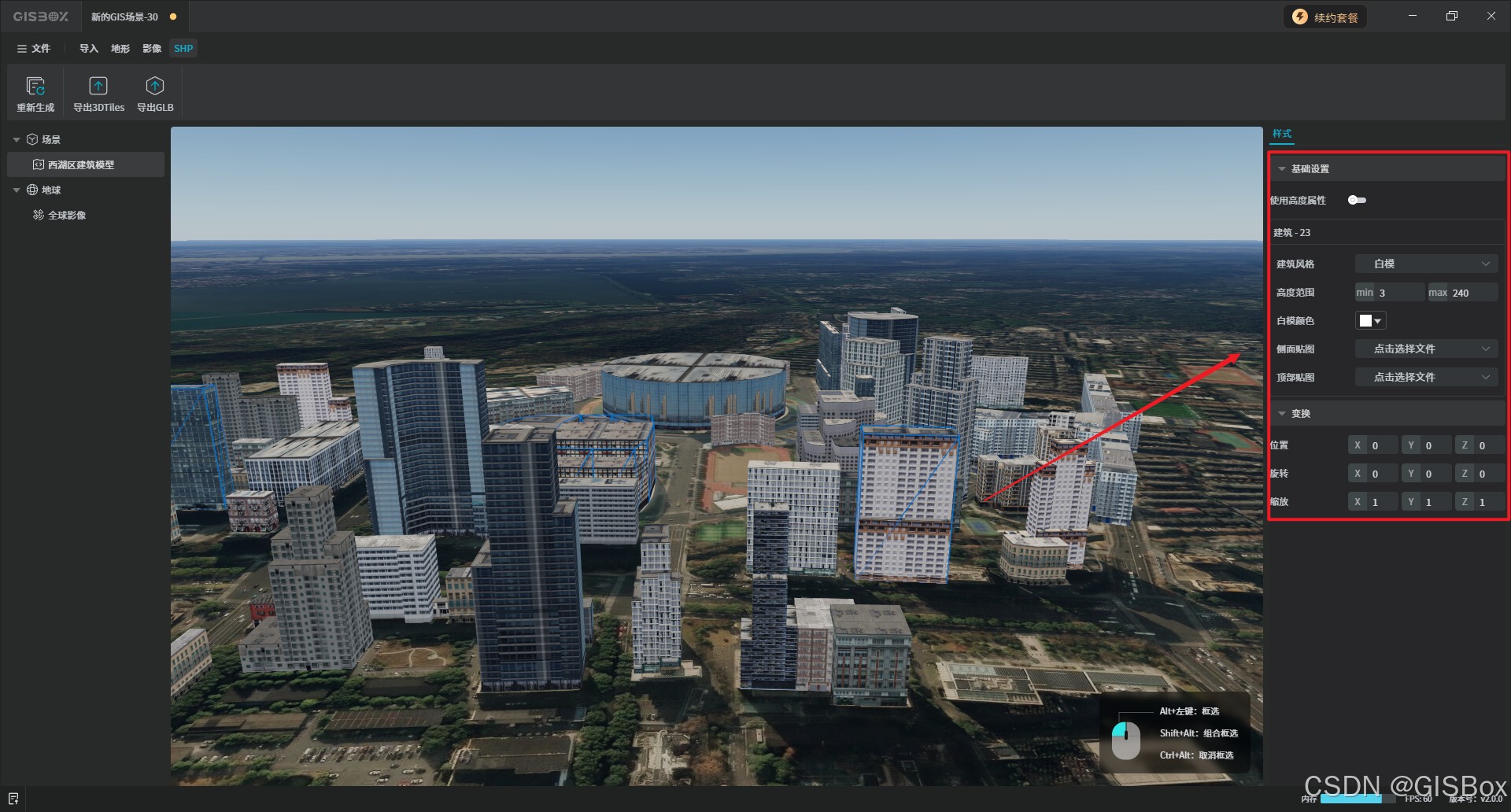Click the 场景 cube icon in tree
The image size is (1511, 812).
pyautogui.click(x=32, y=139)
